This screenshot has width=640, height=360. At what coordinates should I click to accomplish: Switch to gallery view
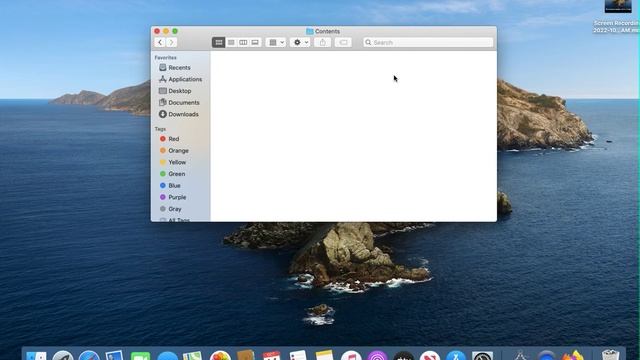[255, 42]
